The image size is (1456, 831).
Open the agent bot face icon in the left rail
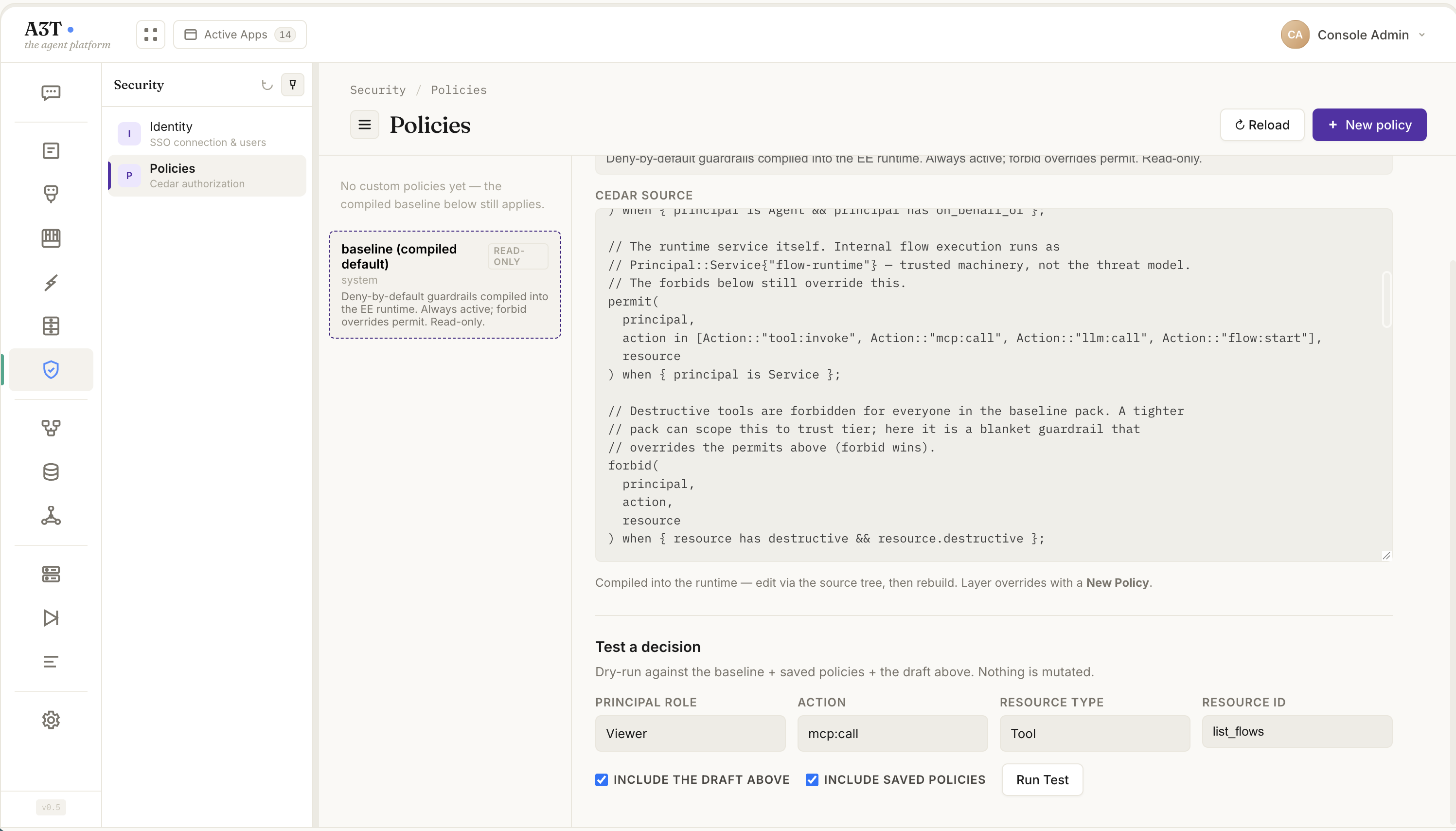click(51, 194)
